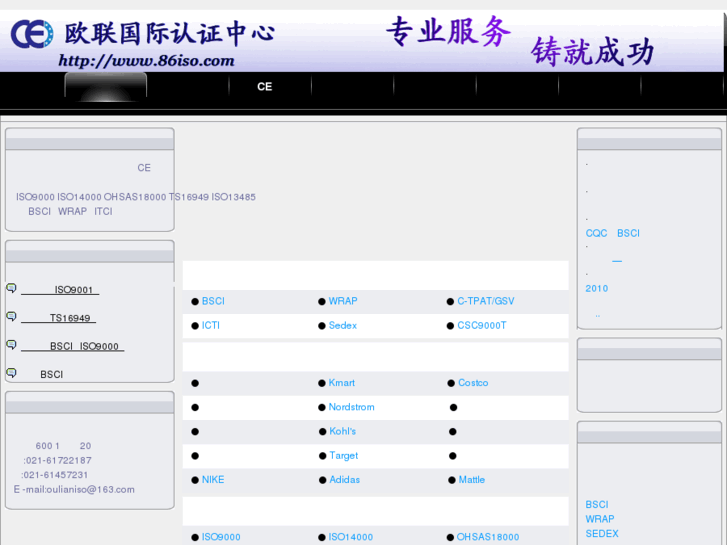Open the CQC BSCI link in right sidebar
Viewport: 727px width, 545px height.
click(612, 233)
